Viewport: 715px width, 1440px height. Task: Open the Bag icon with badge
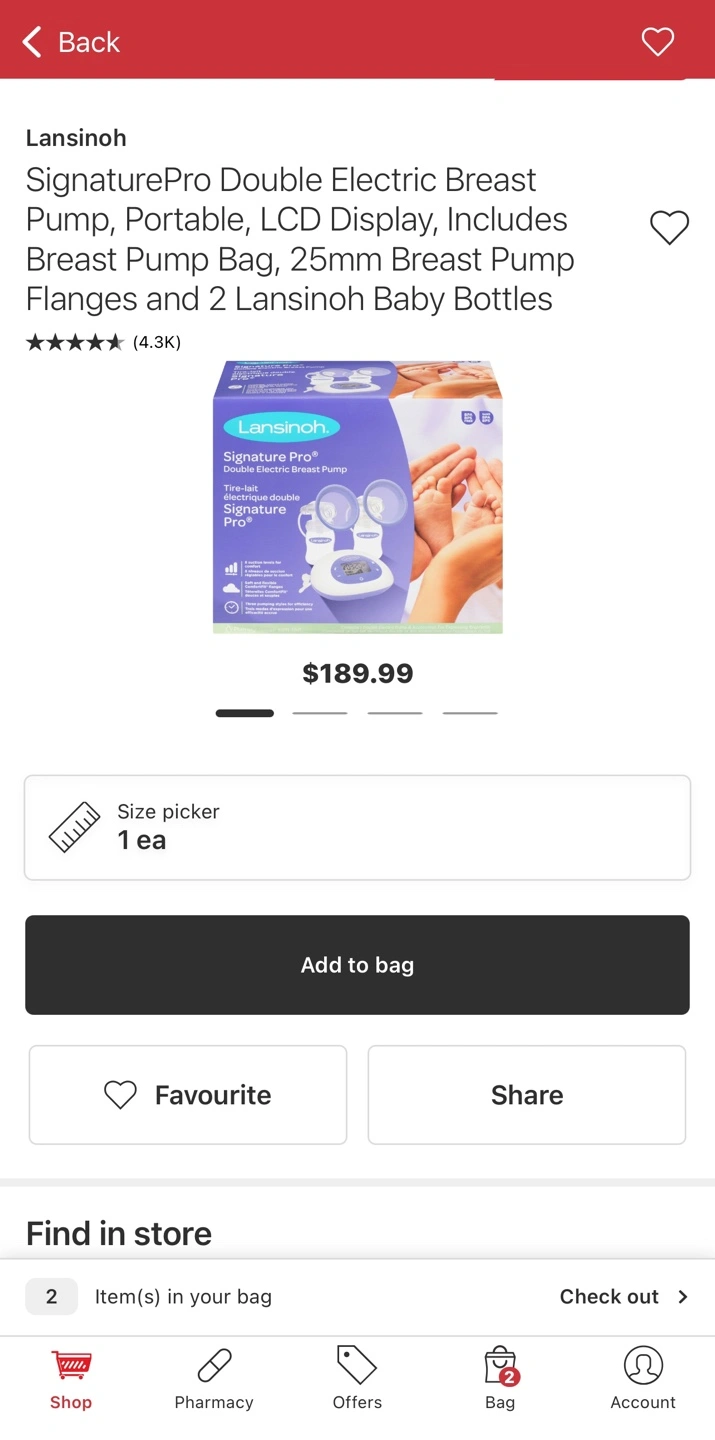coord(500,1366)
